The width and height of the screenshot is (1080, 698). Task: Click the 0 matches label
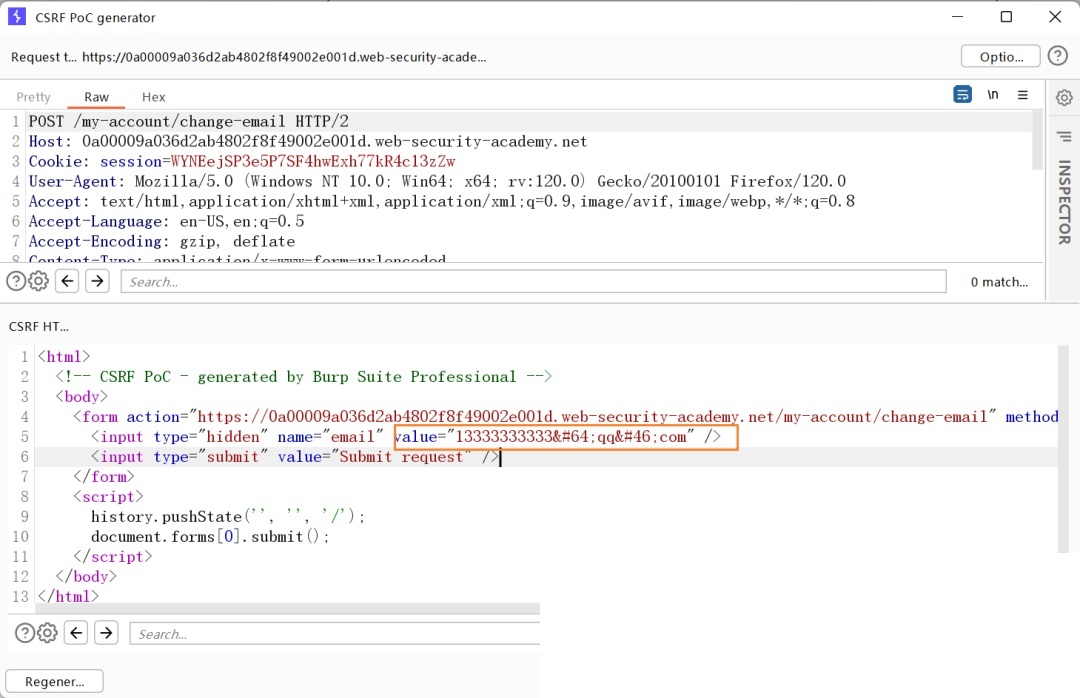[999, 282]
